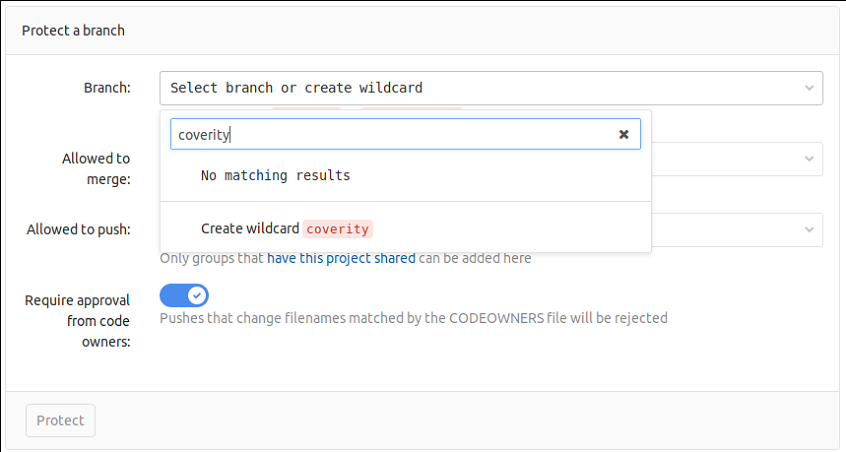The image size is (846, 452).
Task: Clear the coverity search text
Action: [623, 134]
